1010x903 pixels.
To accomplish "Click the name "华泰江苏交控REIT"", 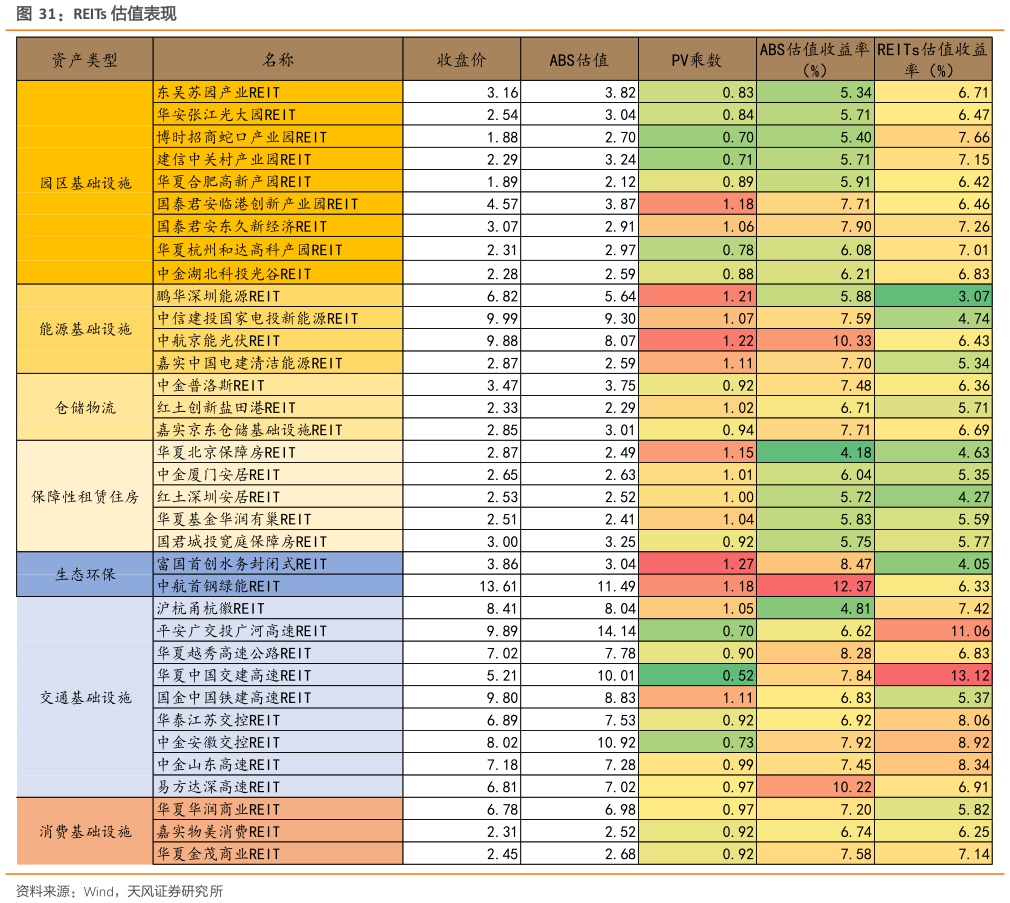I will pyautogui.click(x=219, y=720).
